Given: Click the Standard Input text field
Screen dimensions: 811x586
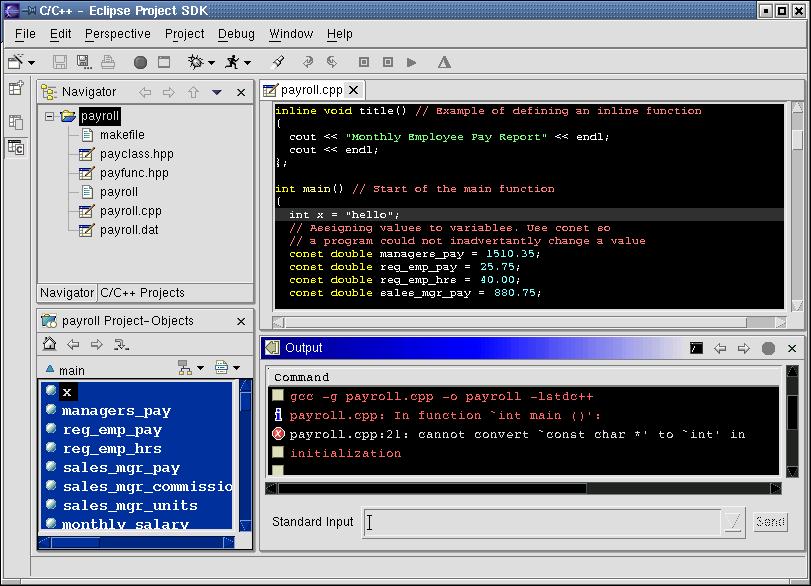Looking at the screenshot, I should (542, 522).
